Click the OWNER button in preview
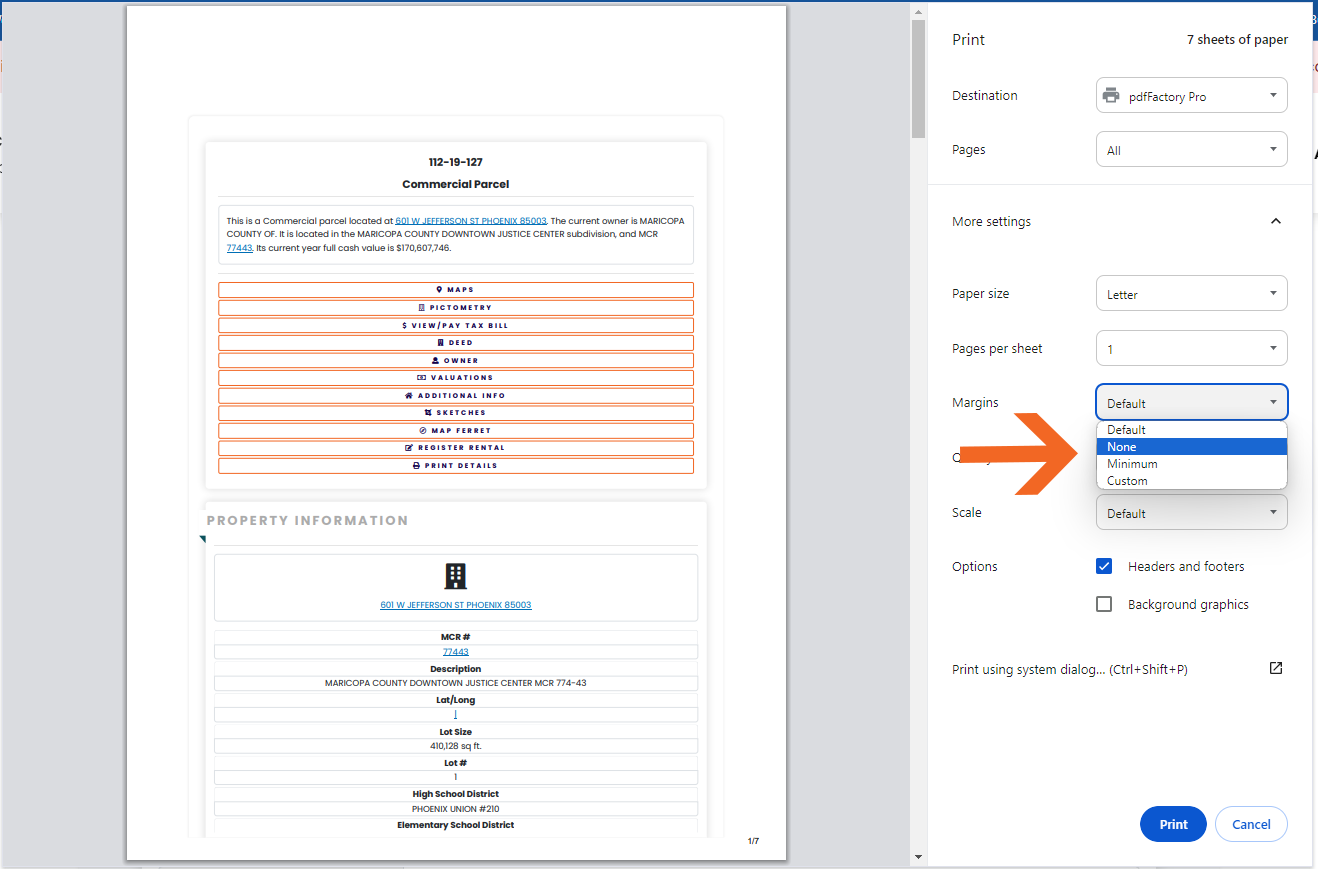 click(x=456, y=360)
